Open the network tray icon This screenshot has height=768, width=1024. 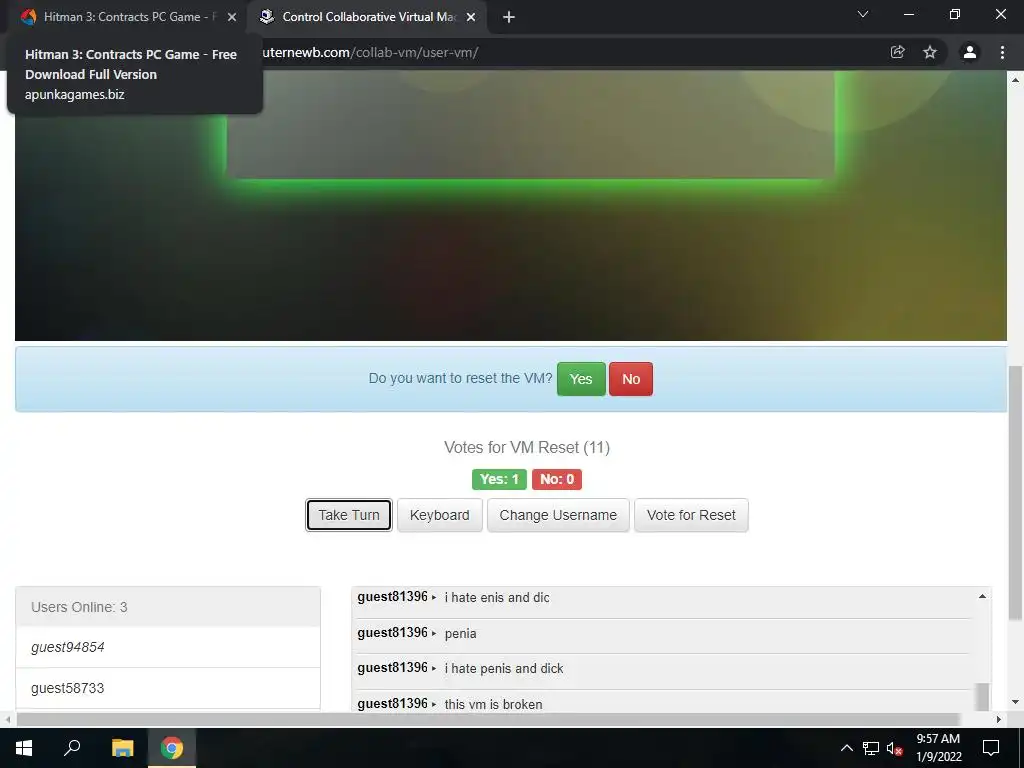(x=871, y=748)
